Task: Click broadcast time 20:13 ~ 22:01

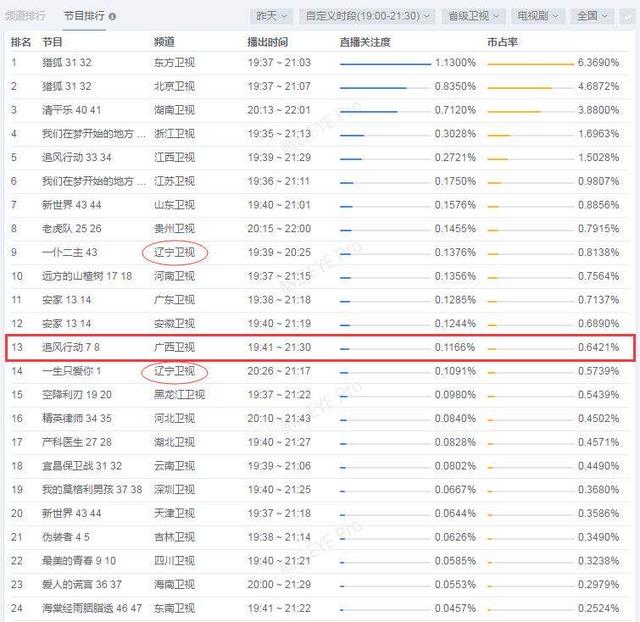Action: pos(279,110)
